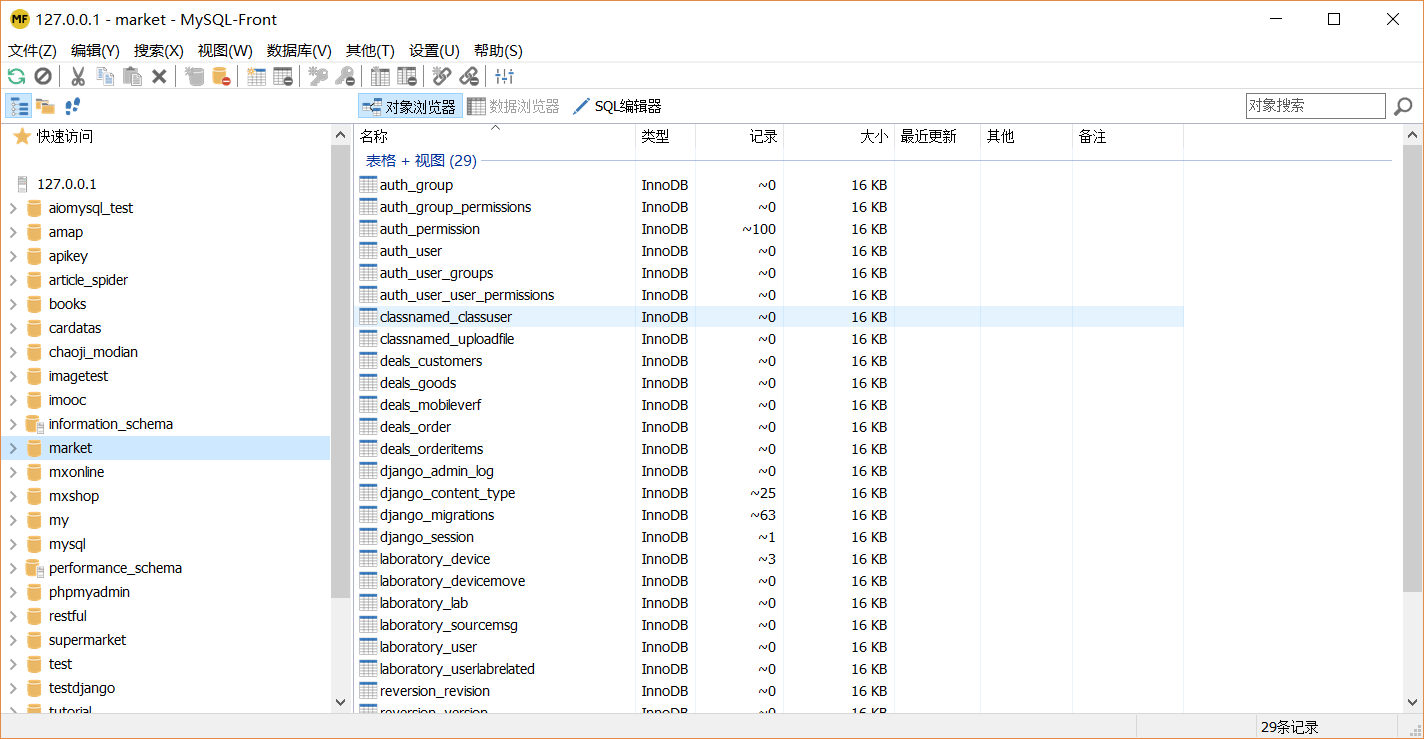The image size is (1424, 739).
Task: Click the Delete X icon
Action: pos(159,76)
